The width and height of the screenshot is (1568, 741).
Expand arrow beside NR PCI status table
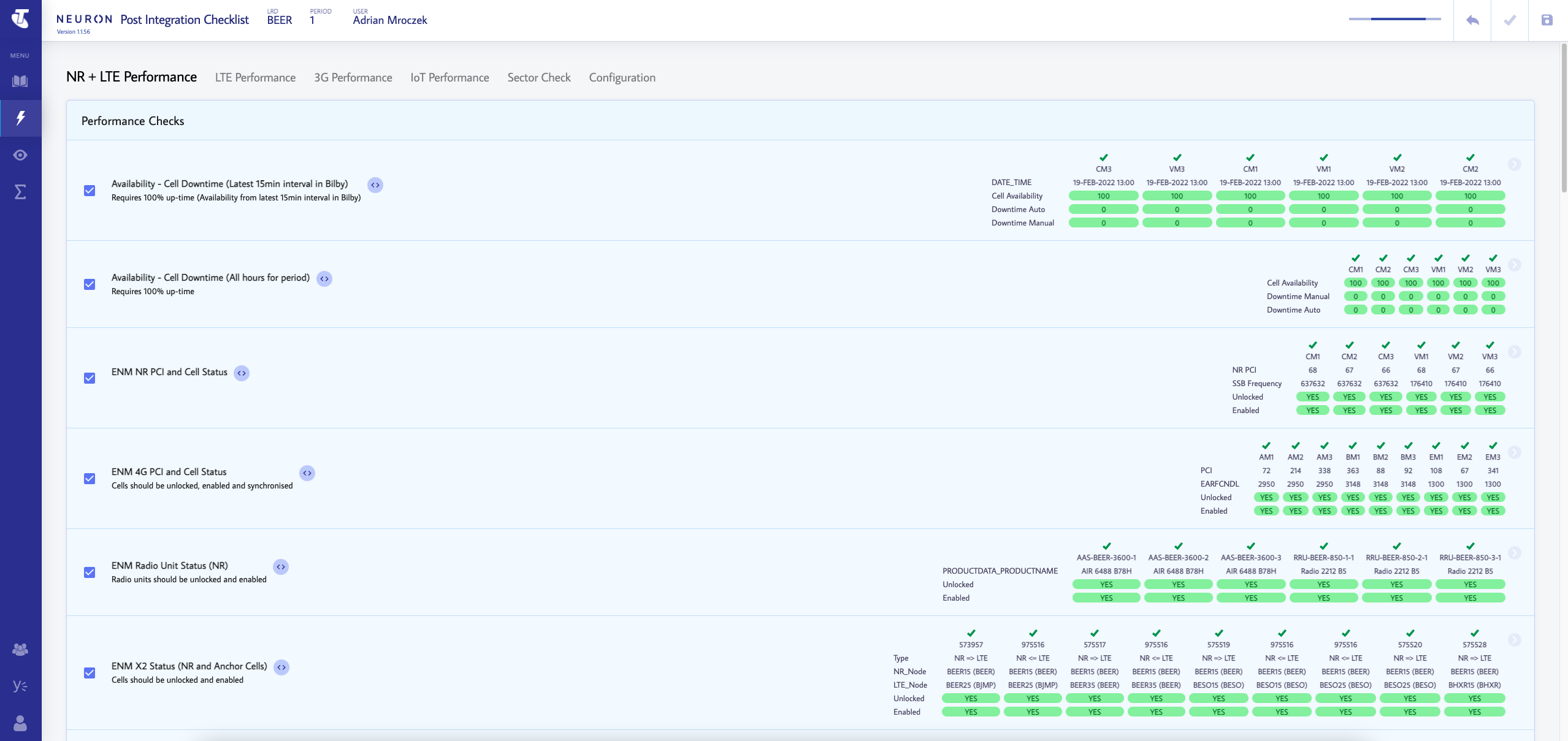pyautogui.click(x=1515, y=352)
